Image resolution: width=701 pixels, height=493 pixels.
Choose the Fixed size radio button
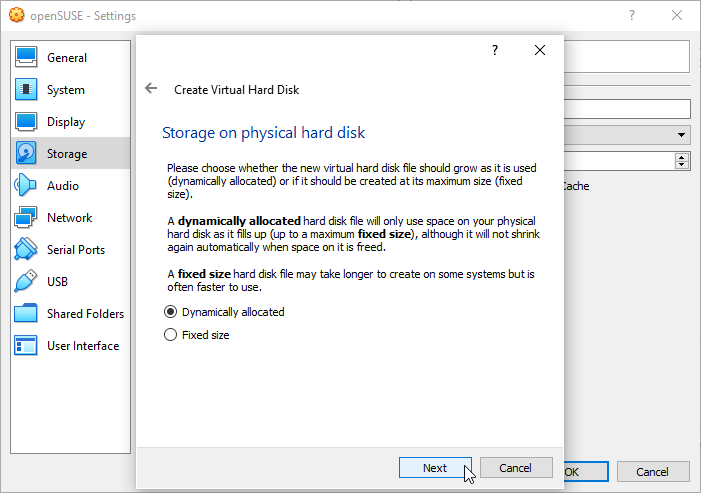(170, 335)
